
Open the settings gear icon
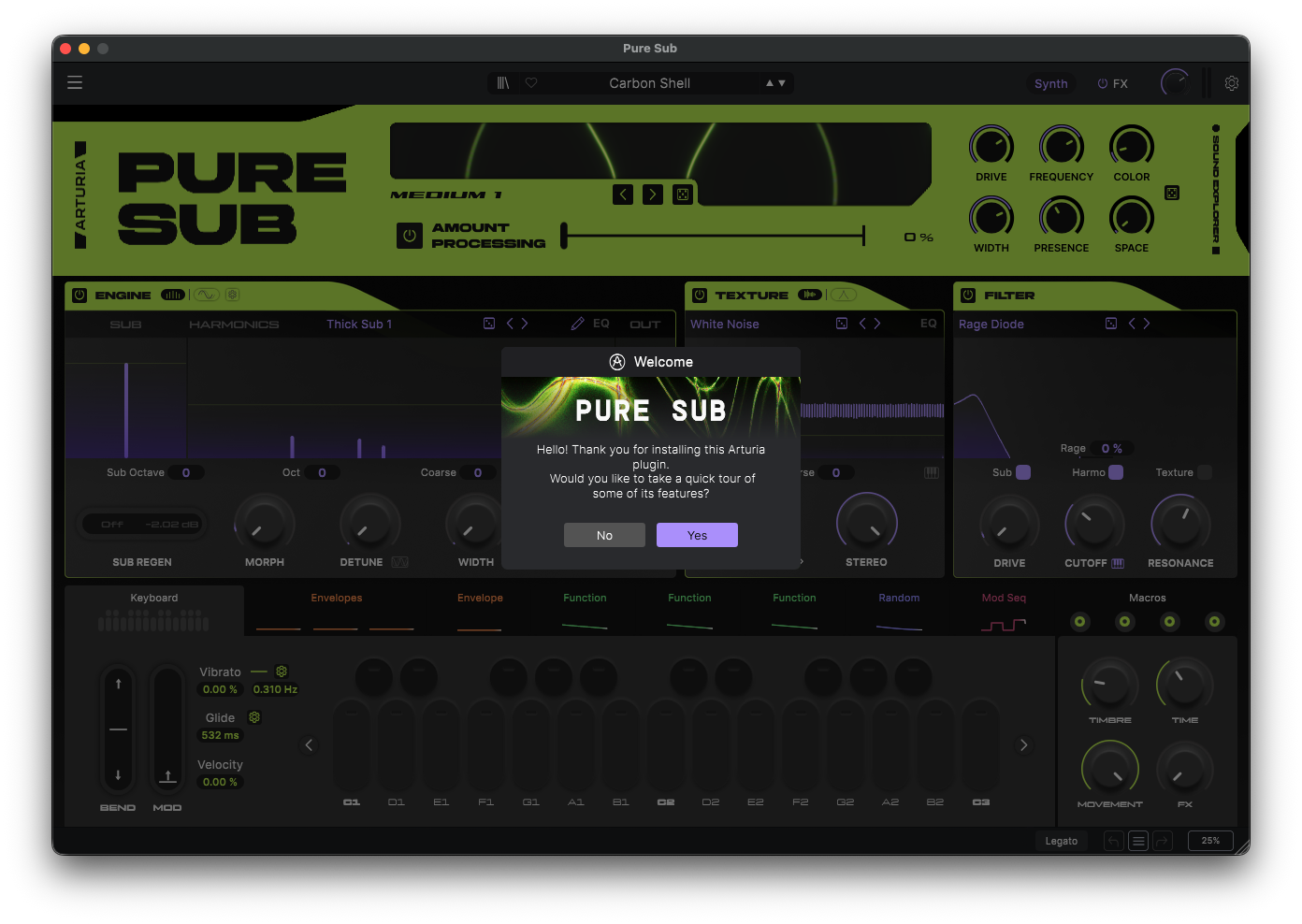(x=1232, y=83)
